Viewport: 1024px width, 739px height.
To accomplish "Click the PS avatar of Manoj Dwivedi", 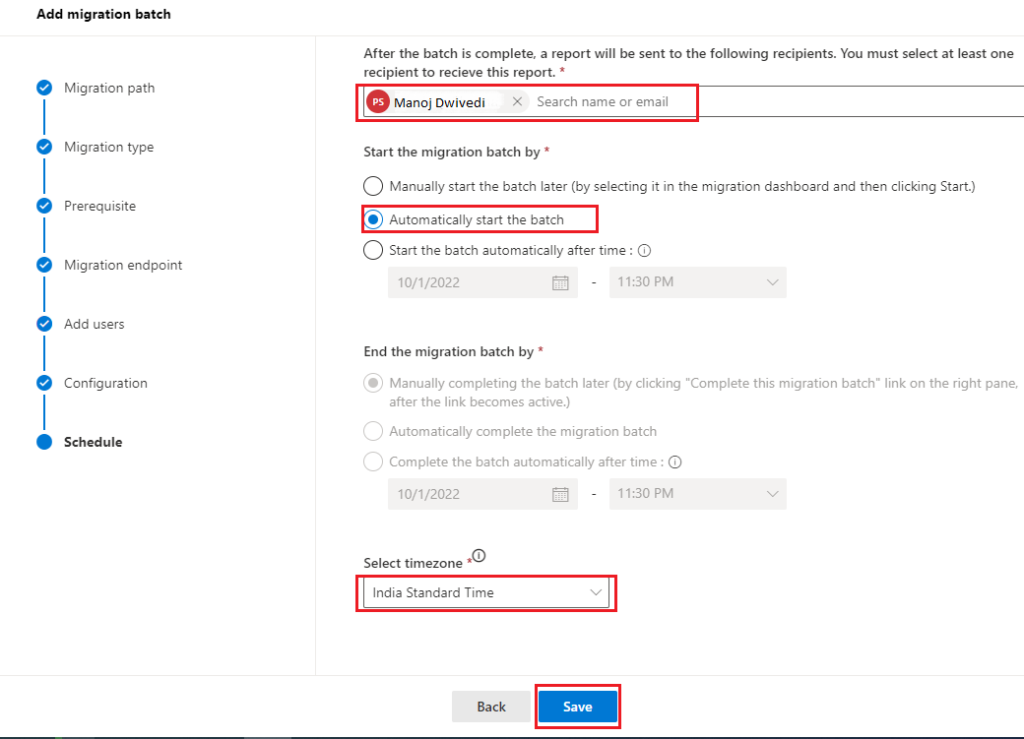I will [x=378, y=102].
